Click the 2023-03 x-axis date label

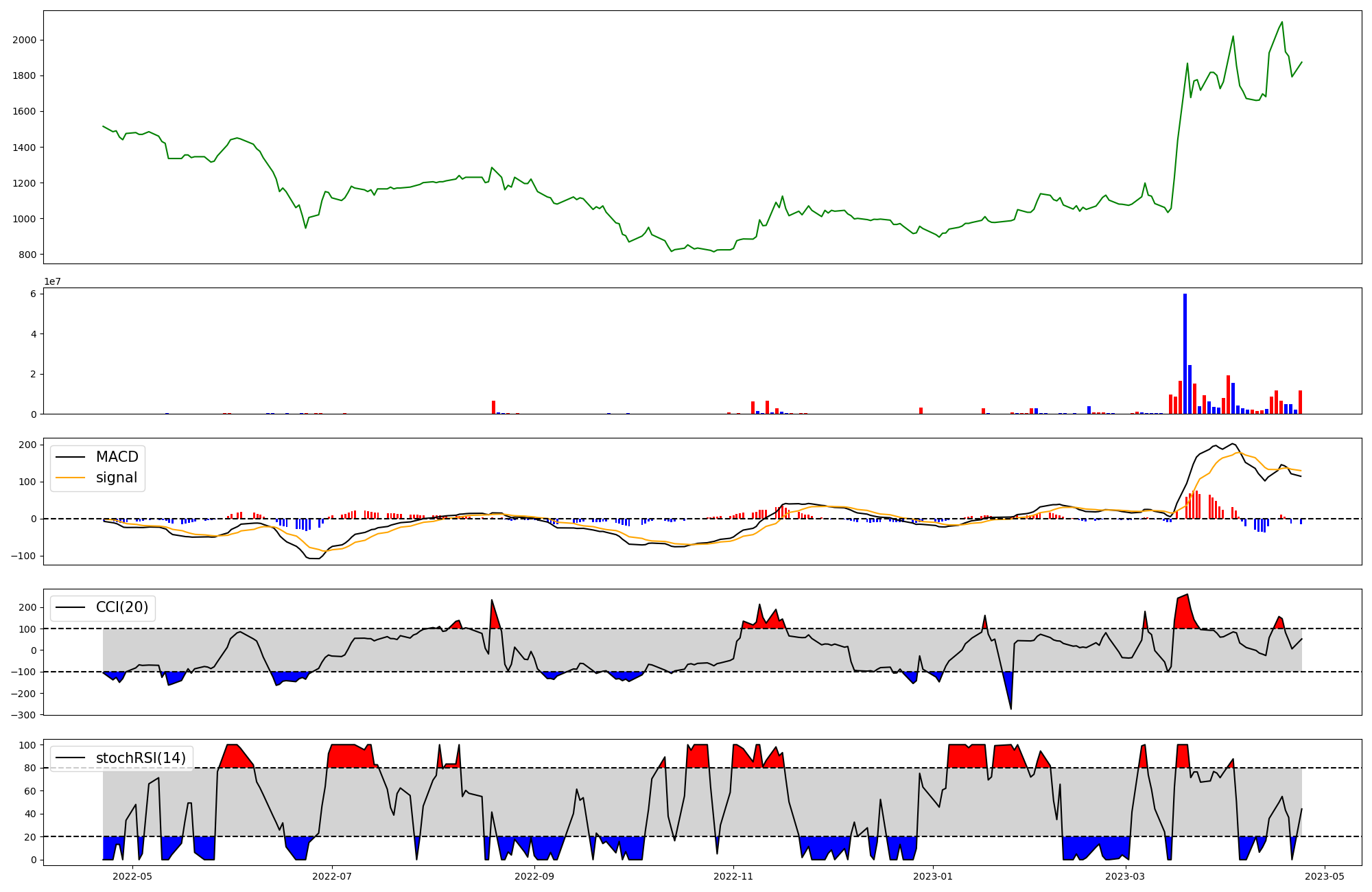(x=1126, y=876)
